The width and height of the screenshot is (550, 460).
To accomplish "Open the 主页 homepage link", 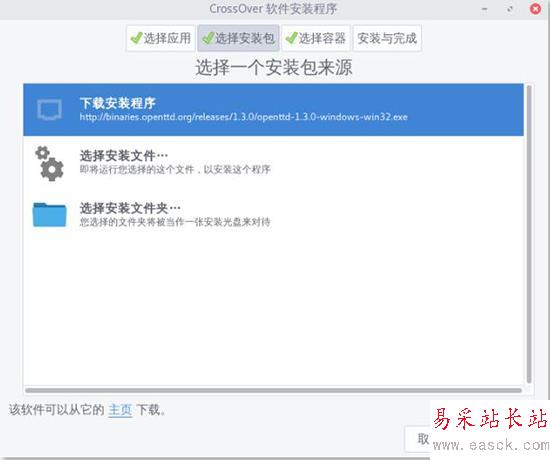I will coord(120,409).
